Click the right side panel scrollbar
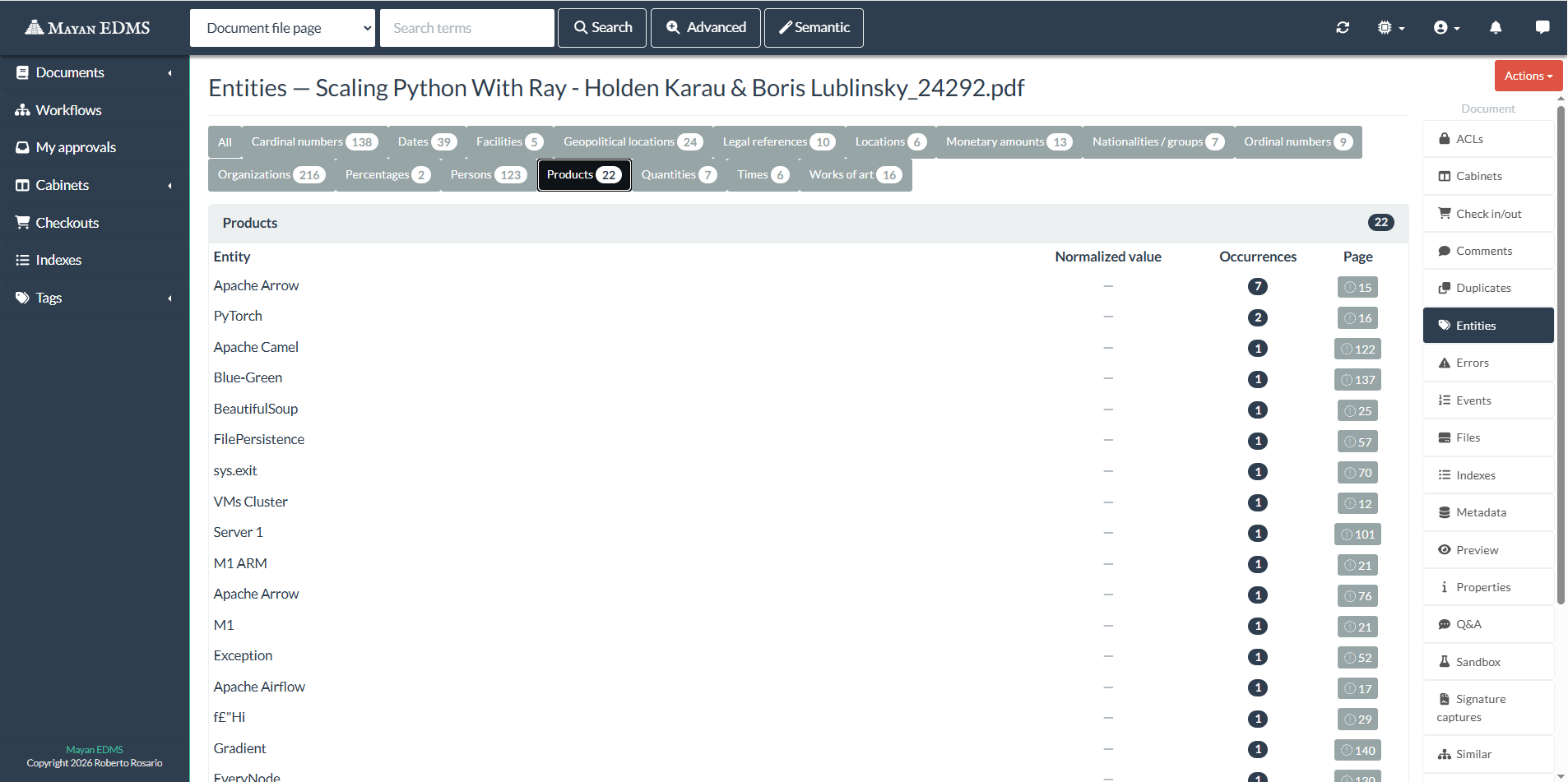This screenshot has height=782, width=1568. (1561, 354)
